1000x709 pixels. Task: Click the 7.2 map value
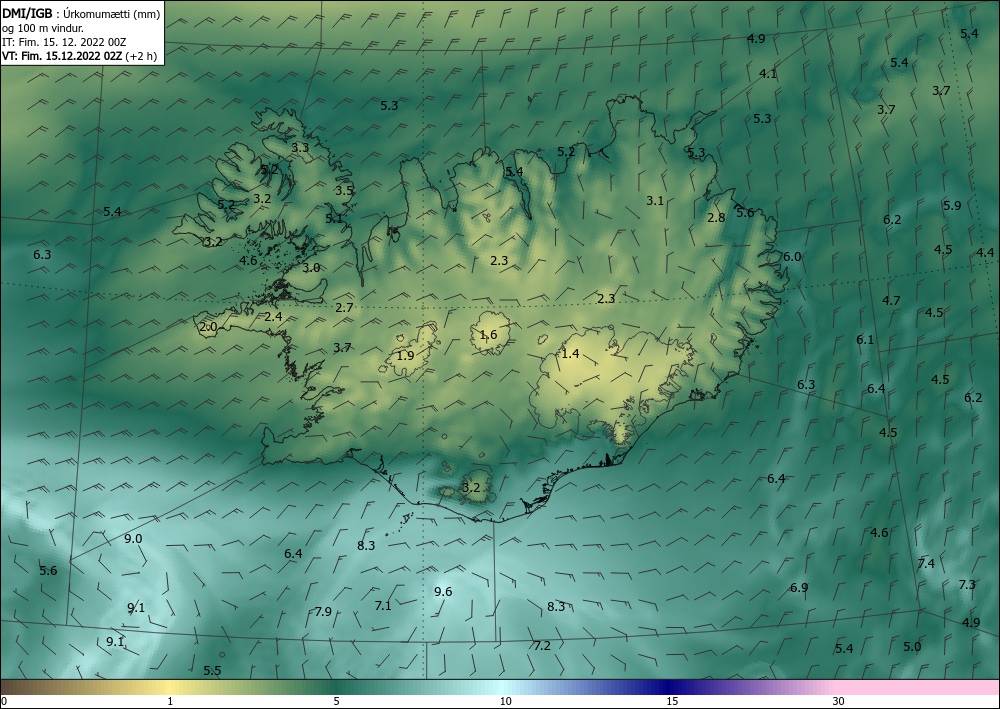(x=542, y=646)
